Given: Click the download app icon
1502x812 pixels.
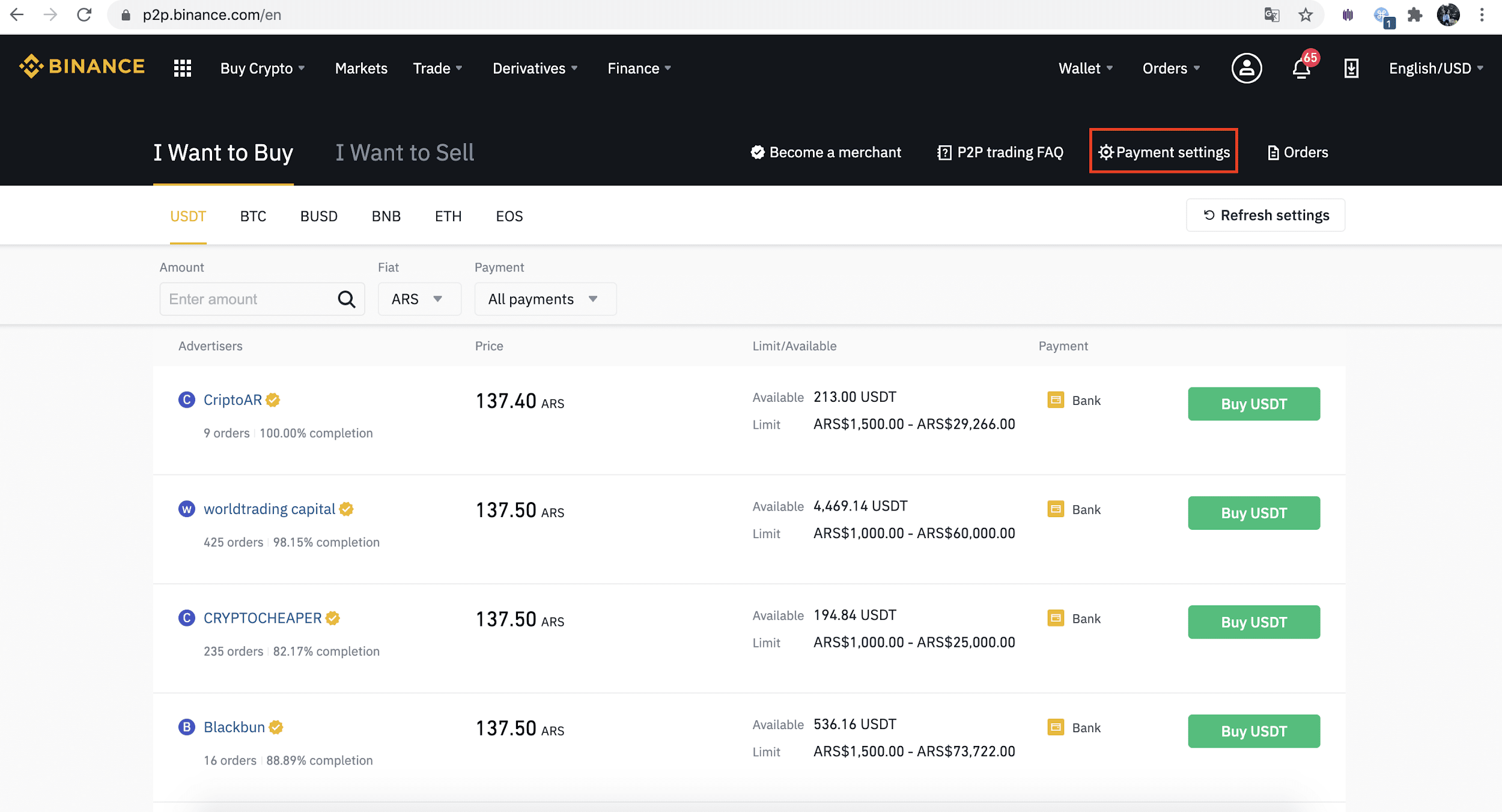Looking at the screenshot, I should click(1351, 68).
